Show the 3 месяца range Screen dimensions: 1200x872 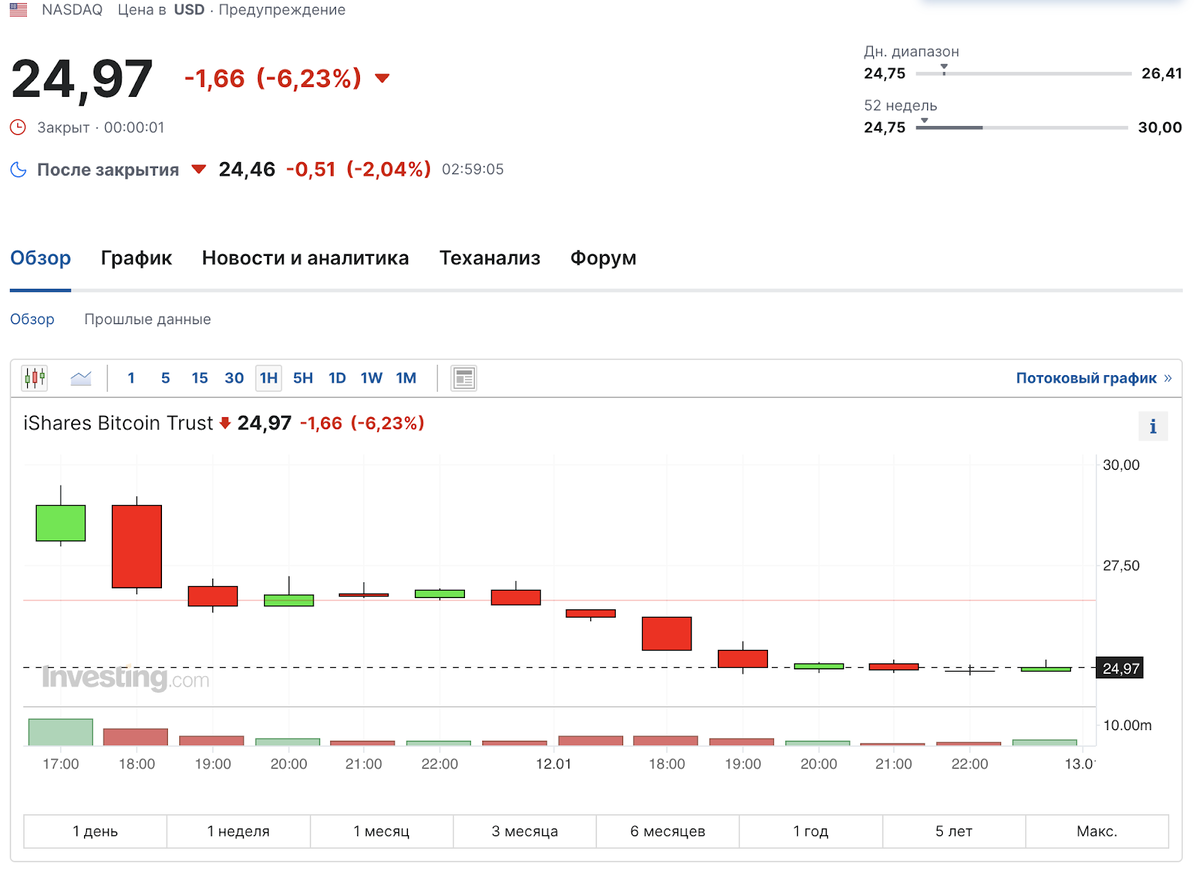(x=525, y=831)
